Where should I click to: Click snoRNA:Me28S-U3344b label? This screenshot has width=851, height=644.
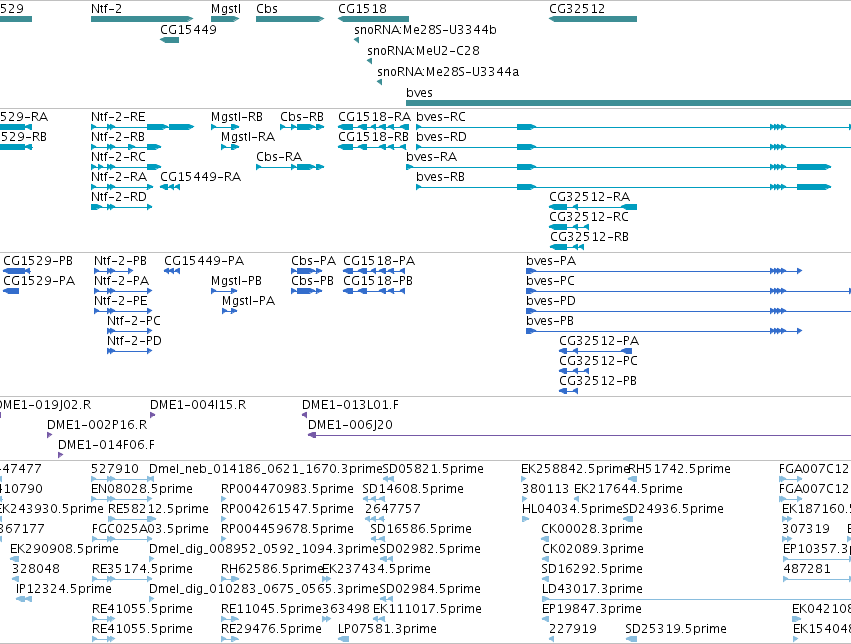(425, 30)
